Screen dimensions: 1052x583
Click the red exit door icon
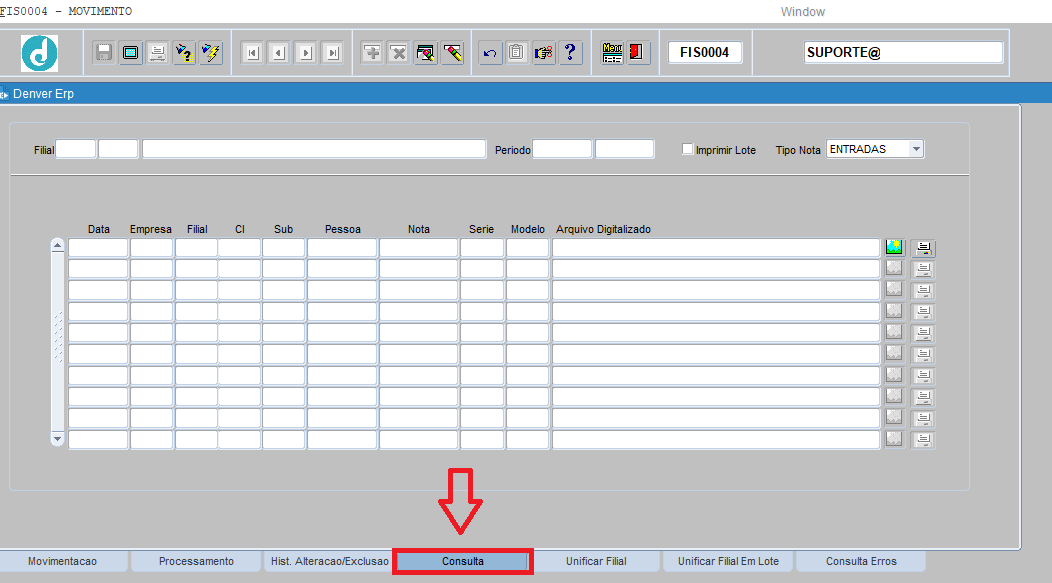tap(636, 52)
